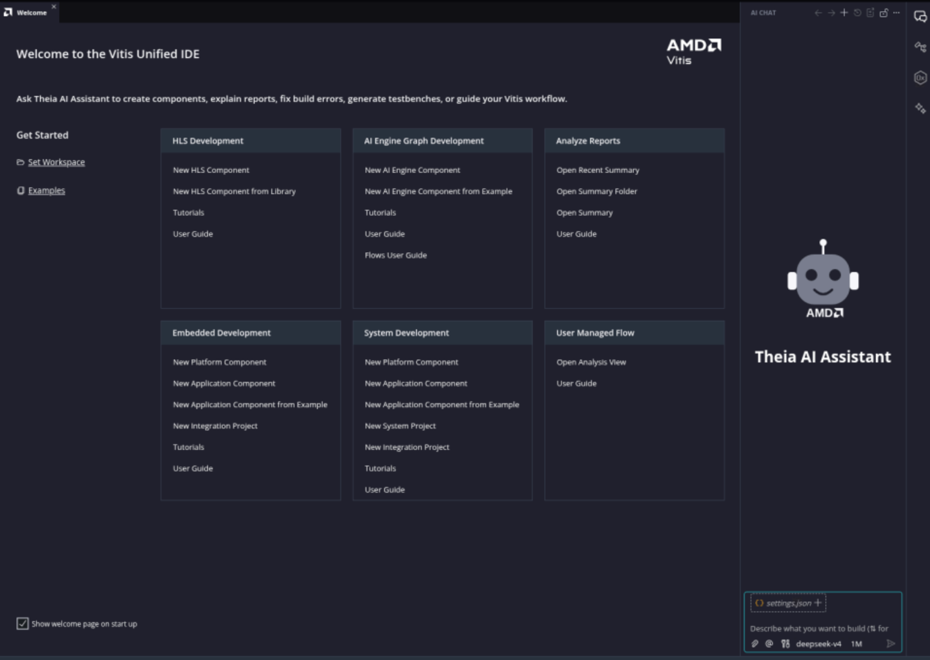
Task: Click New AI Engine Component
Action: coord(412,170)
